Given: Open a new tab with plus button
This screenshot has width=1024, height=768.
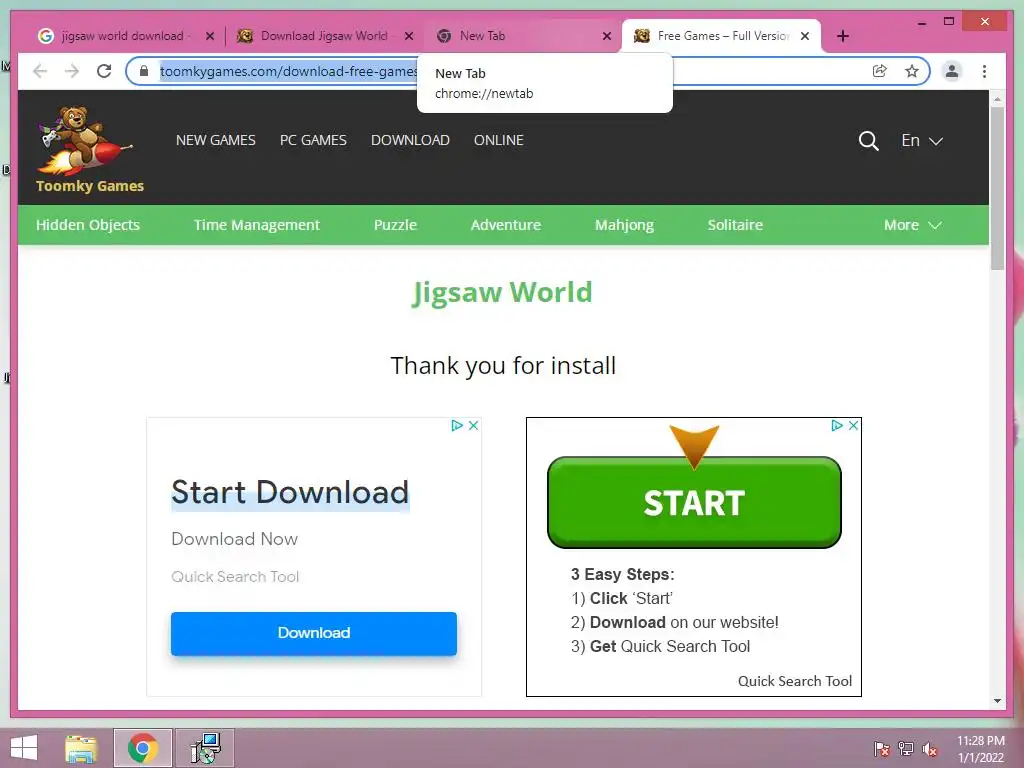Looking at the screenshot, I should [x=842, y=36].
